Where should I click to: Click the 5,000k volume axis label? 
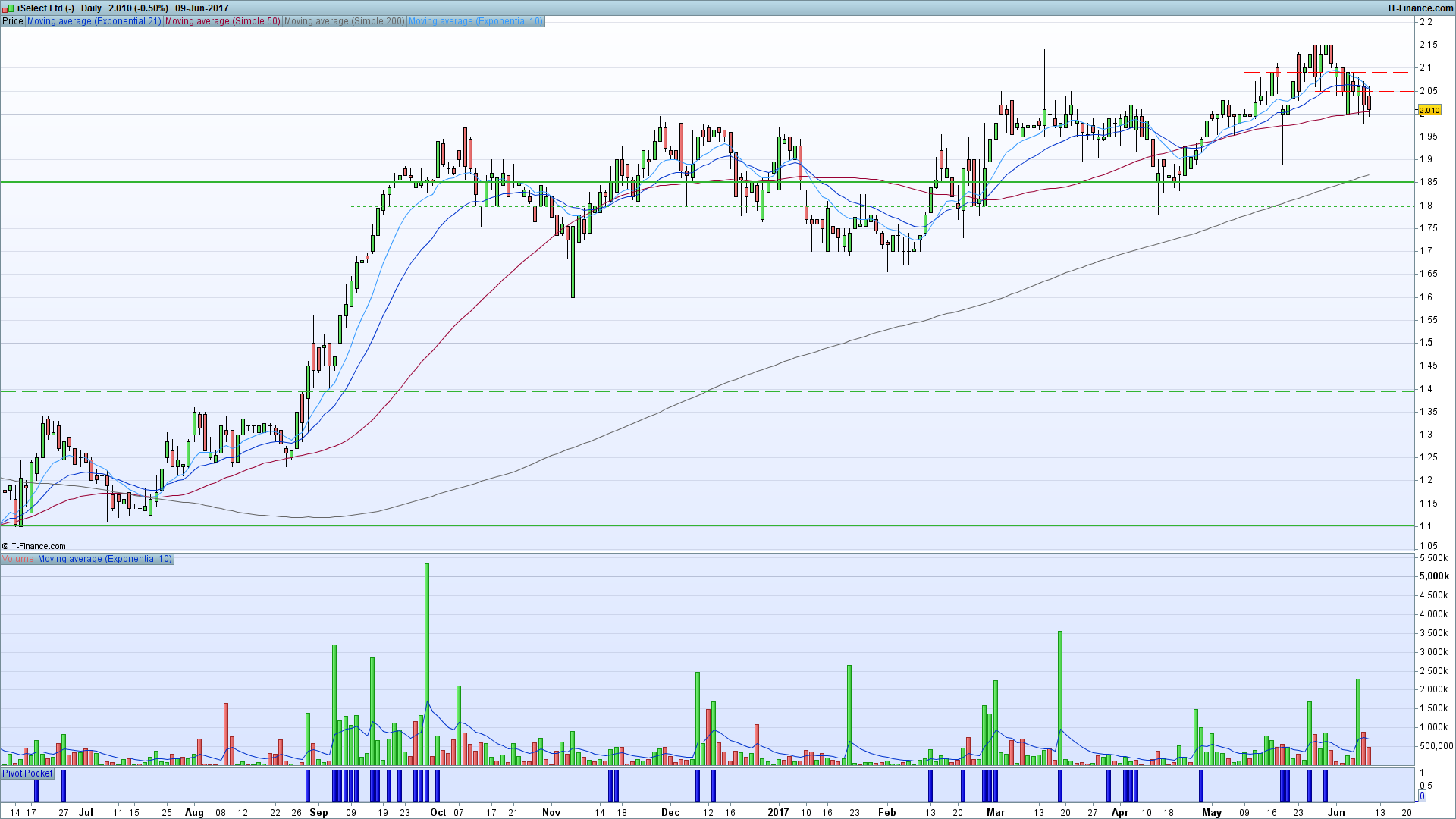[1433, 576]
